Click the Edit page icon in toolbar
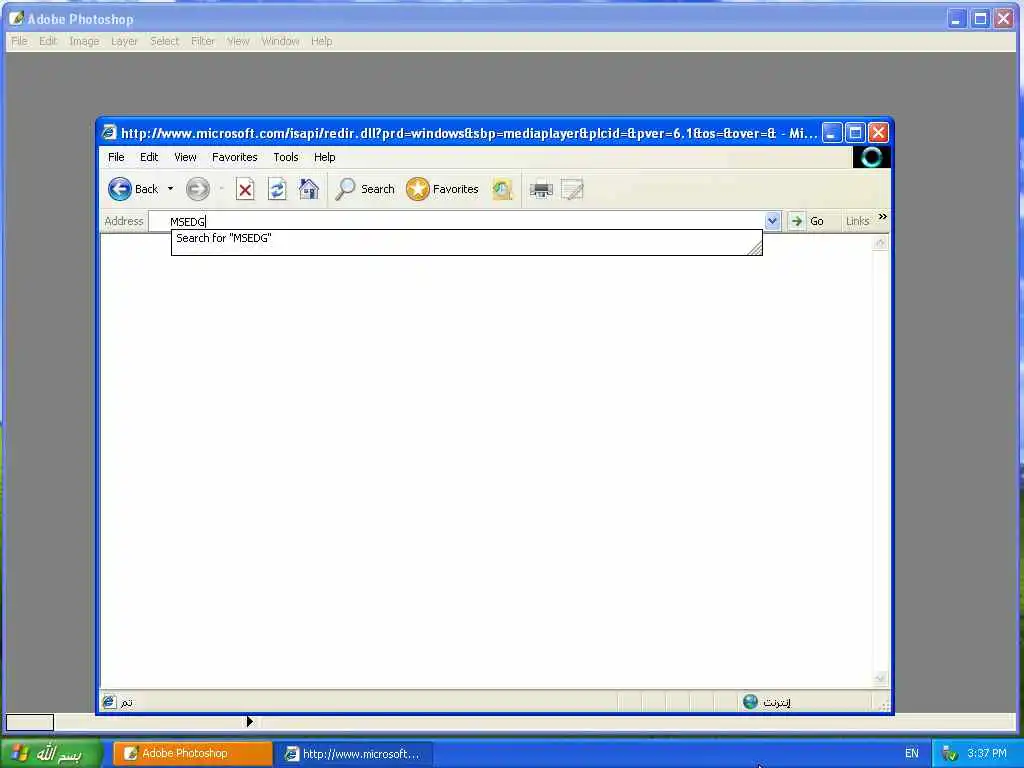This screenshot has height=768, width=1024. point(572,189)
